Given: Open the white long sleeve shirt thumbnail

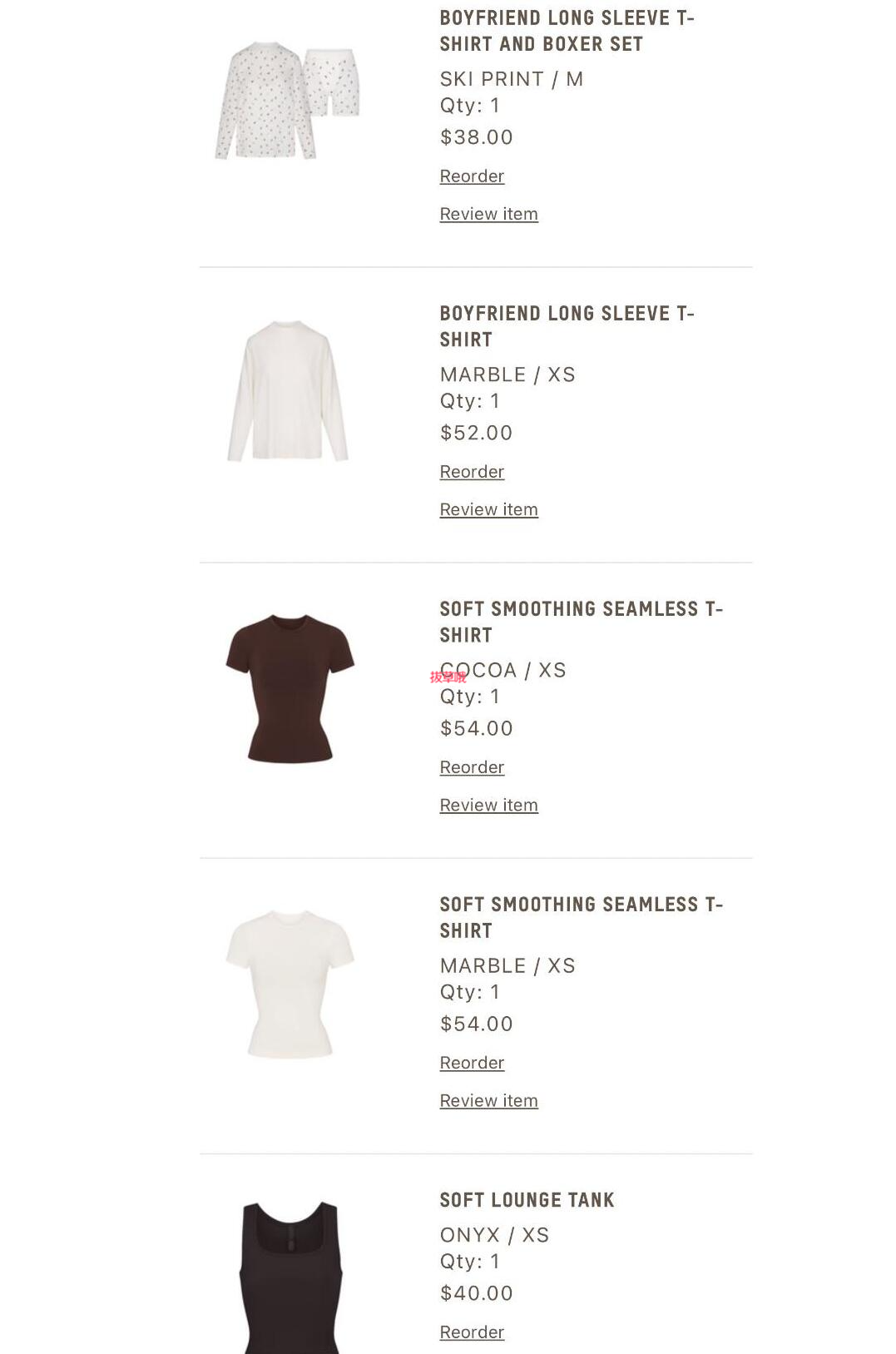Looking at the screenshot, I should (x=289, y=390).
